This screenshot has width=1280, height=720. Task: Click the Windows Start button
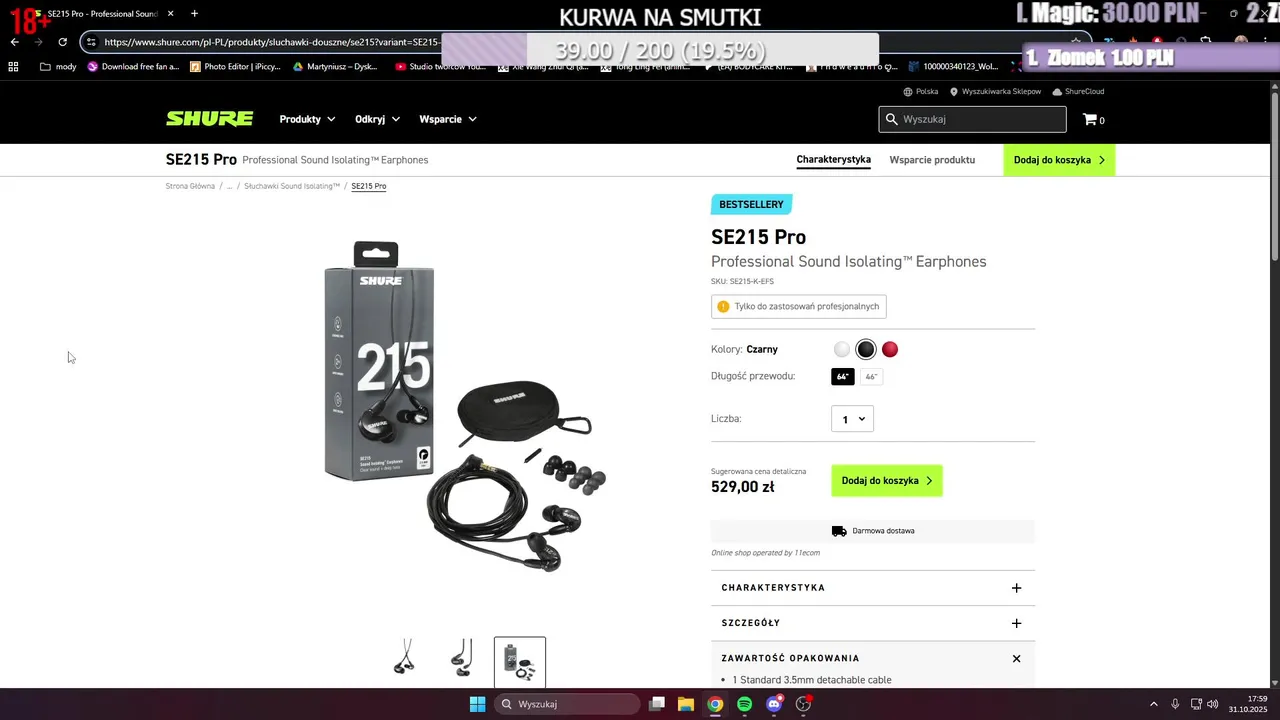tap(477, 704)
